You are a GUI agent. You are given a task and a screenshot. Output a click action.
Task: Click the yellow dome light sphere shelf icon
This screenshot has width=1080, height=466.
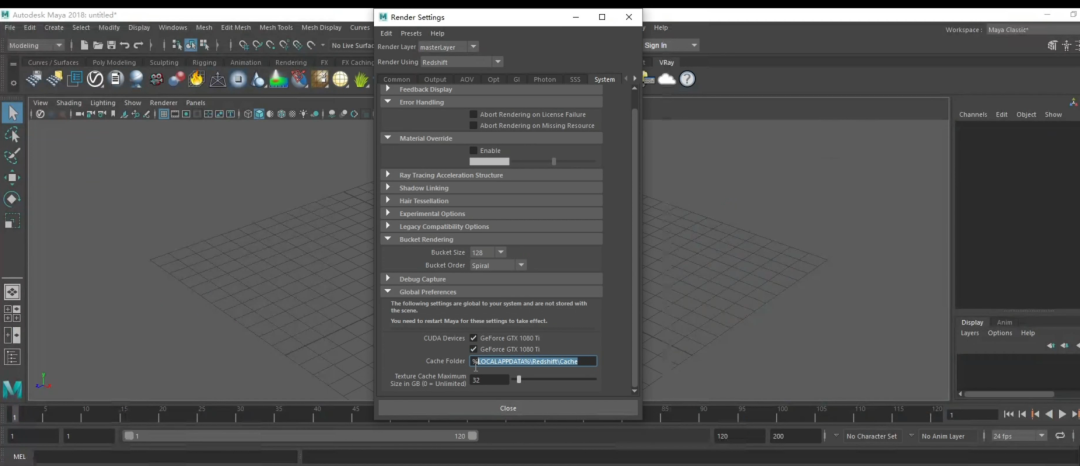point(340,79)
